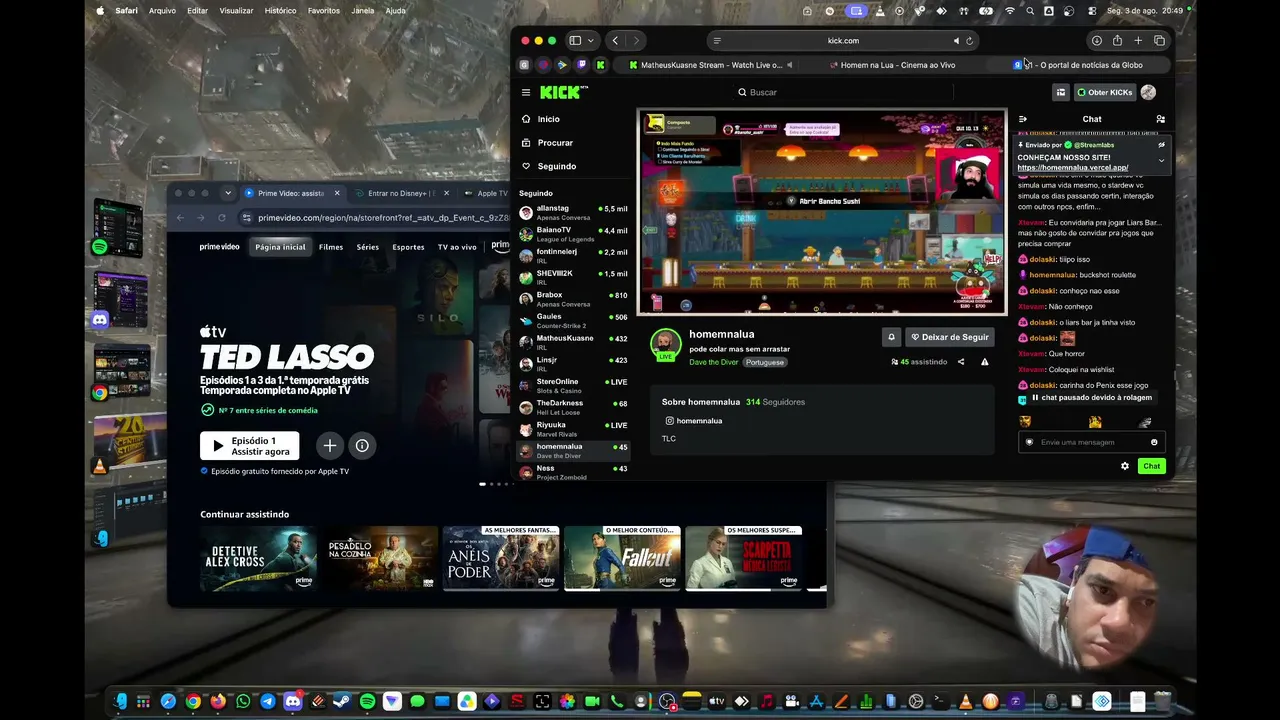The height and width of the screenshot is (720, 1280).
Task: Collapse the chat panel with arrow icon
Action: coord(1022,119)
